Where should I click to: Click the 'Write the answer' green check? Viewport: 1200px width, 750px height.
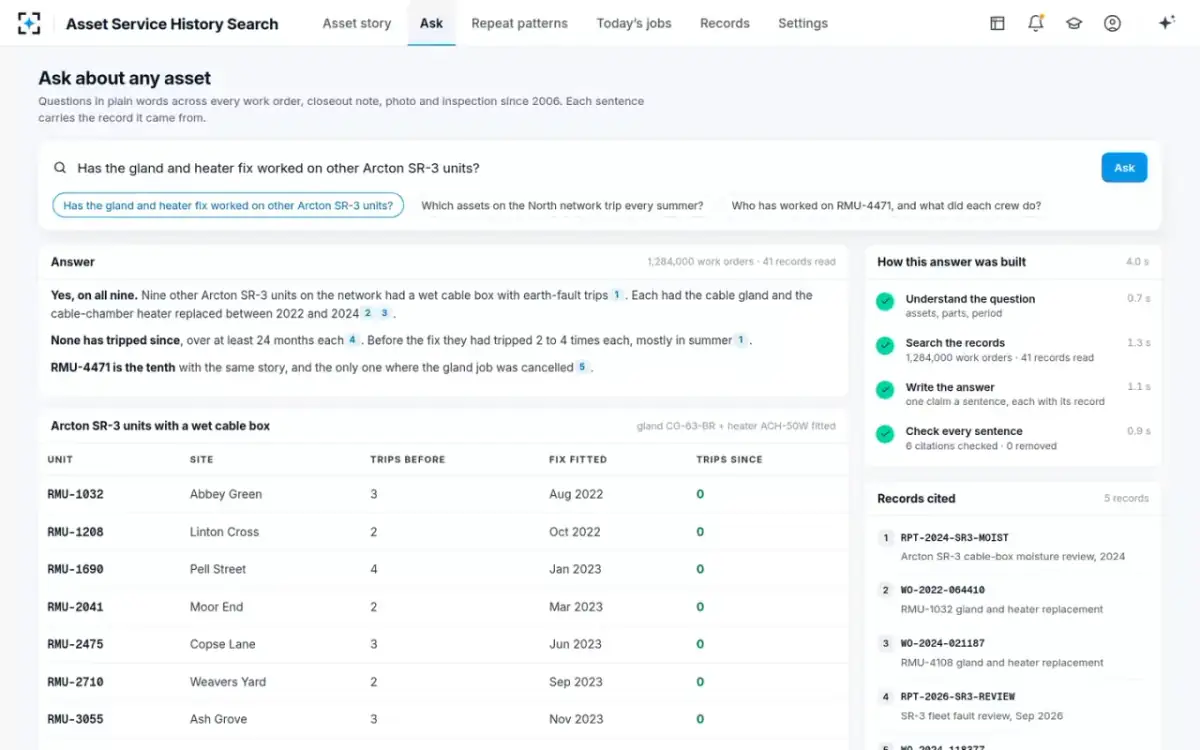click(x=885, y=389)
